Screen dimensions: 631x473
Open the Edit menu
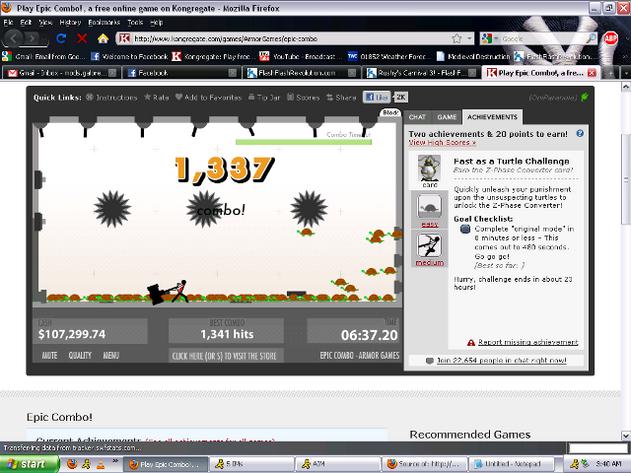click(26, 23)
